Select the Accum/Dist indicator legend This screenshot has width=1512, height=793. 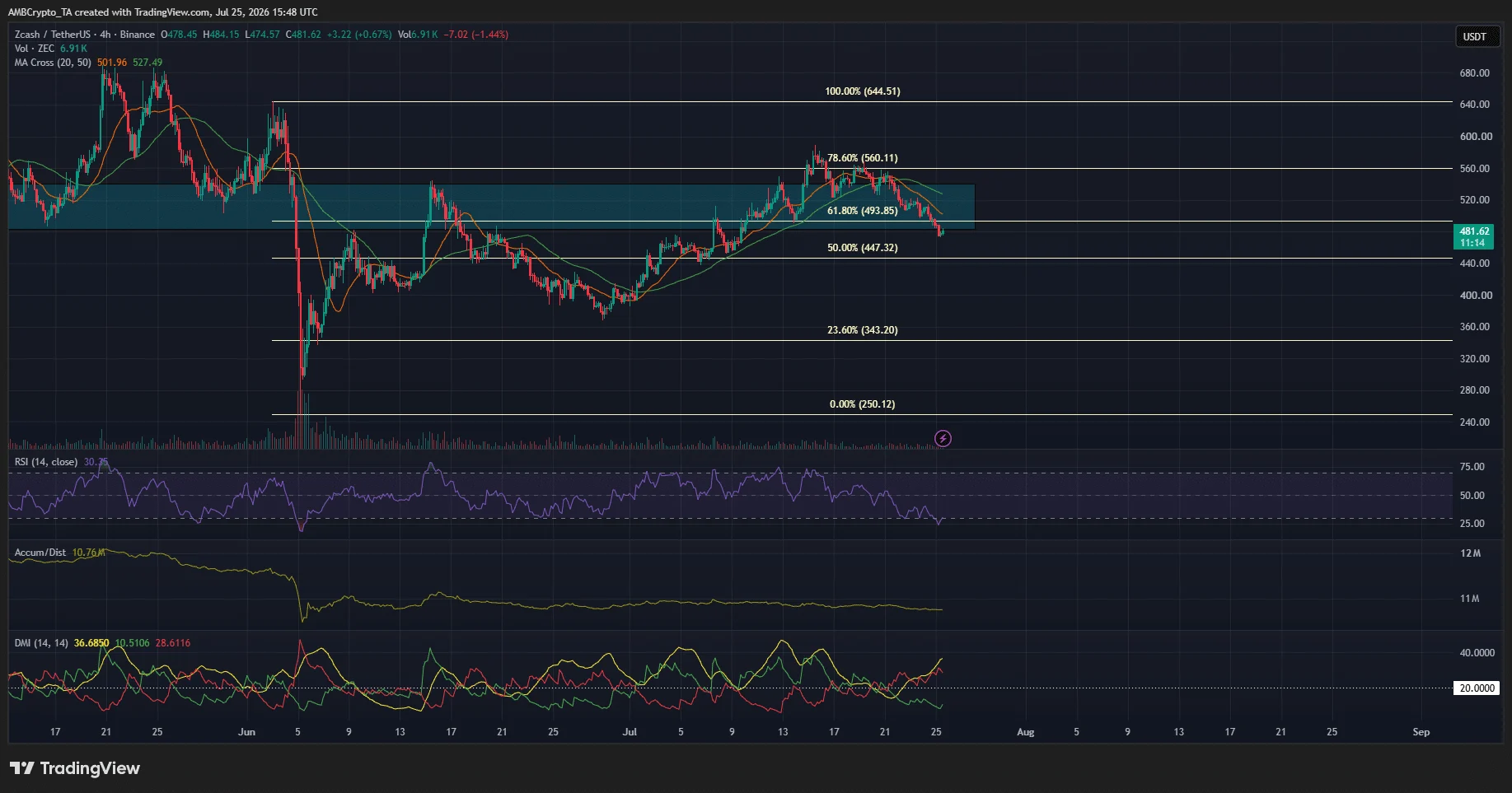coord(40,553)
